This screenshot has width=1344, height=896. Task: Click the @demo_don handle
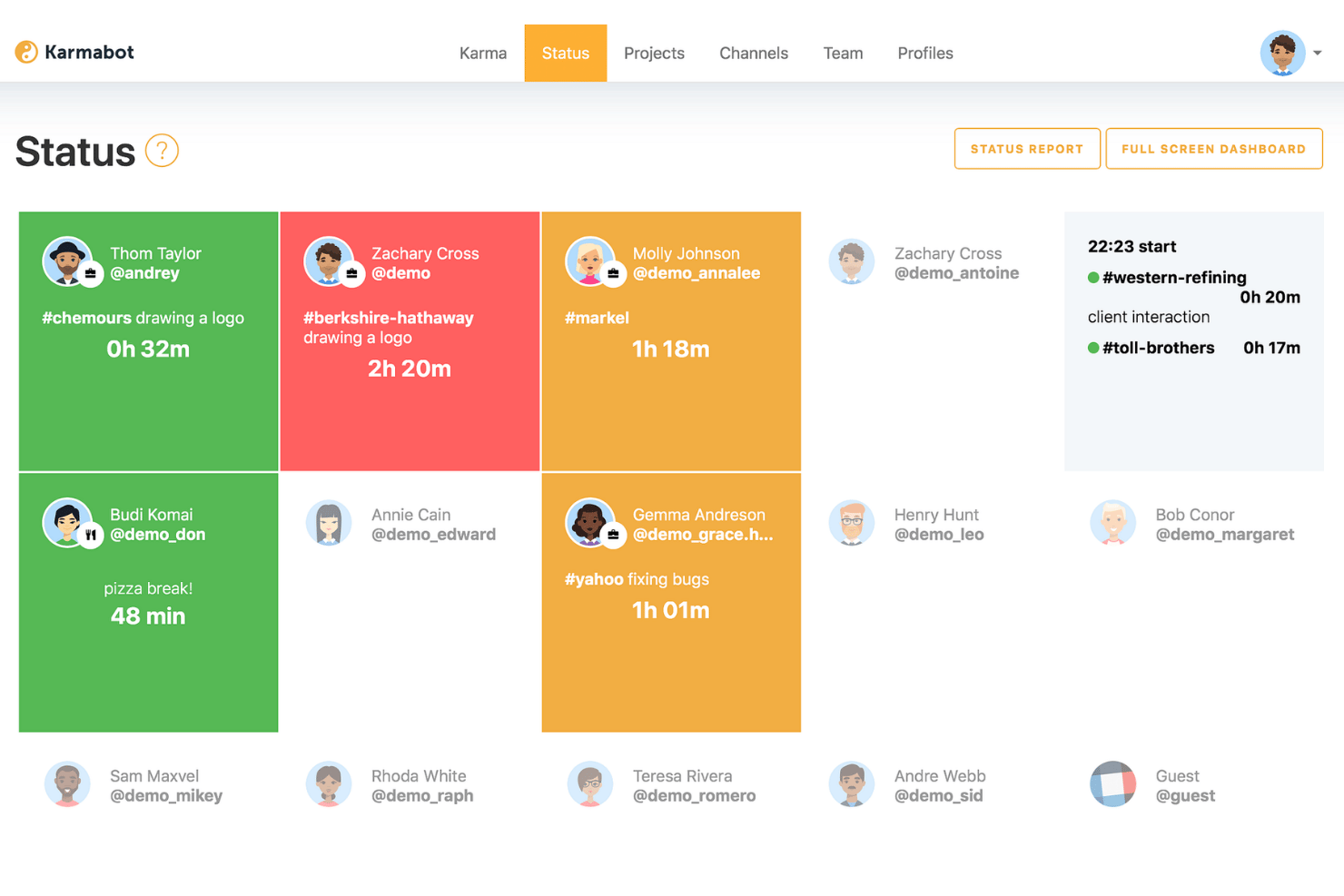[157, 535]
